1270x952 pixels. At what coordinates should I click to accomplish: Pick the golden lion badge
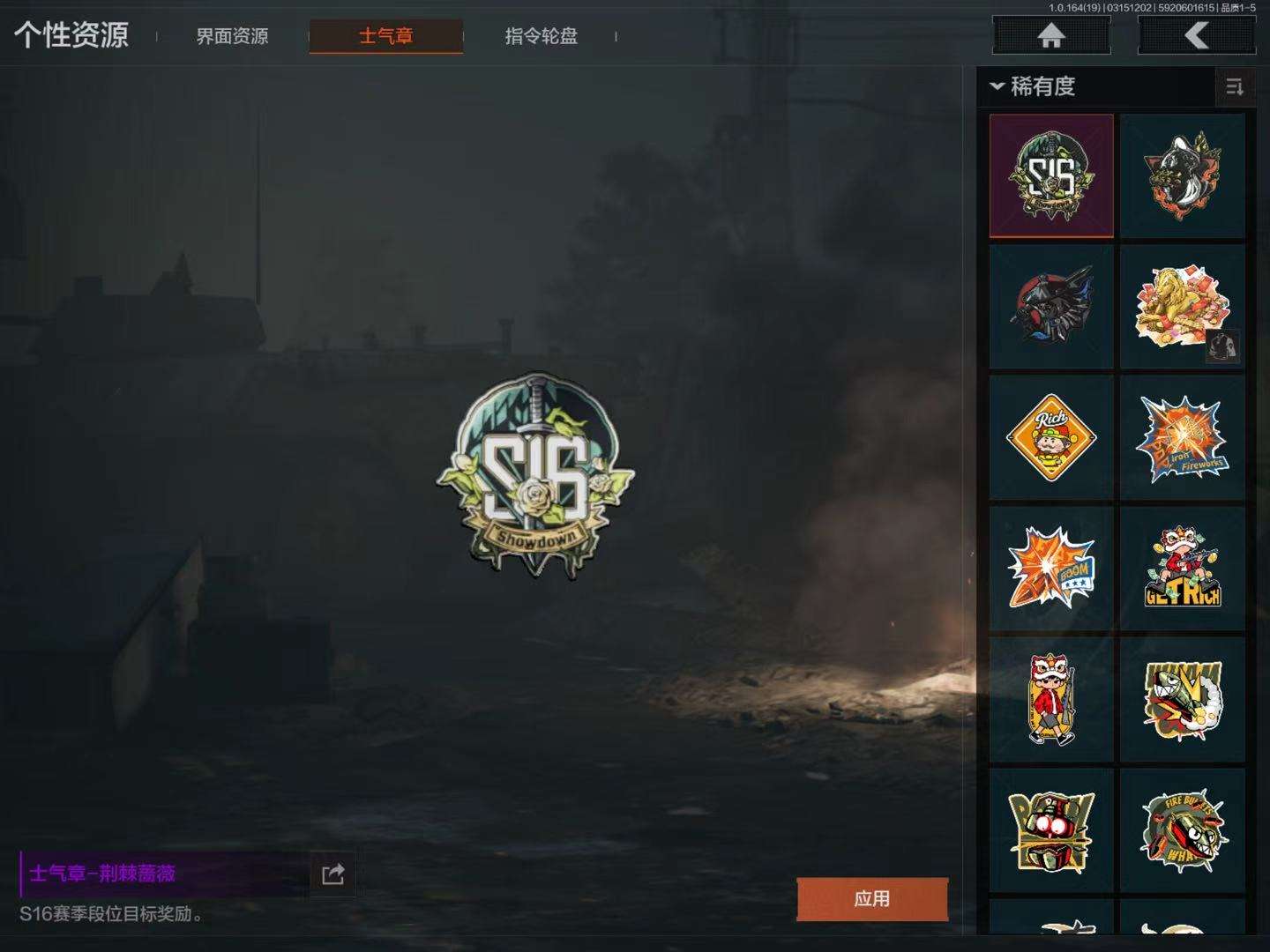(1182, 306)
